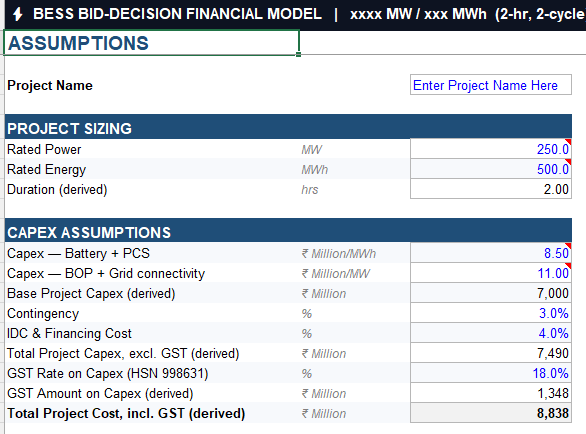This screenshot has width=586, height=434.
Task: Click Total Project Capex, excl. GST label
Action: click(123, 353)
